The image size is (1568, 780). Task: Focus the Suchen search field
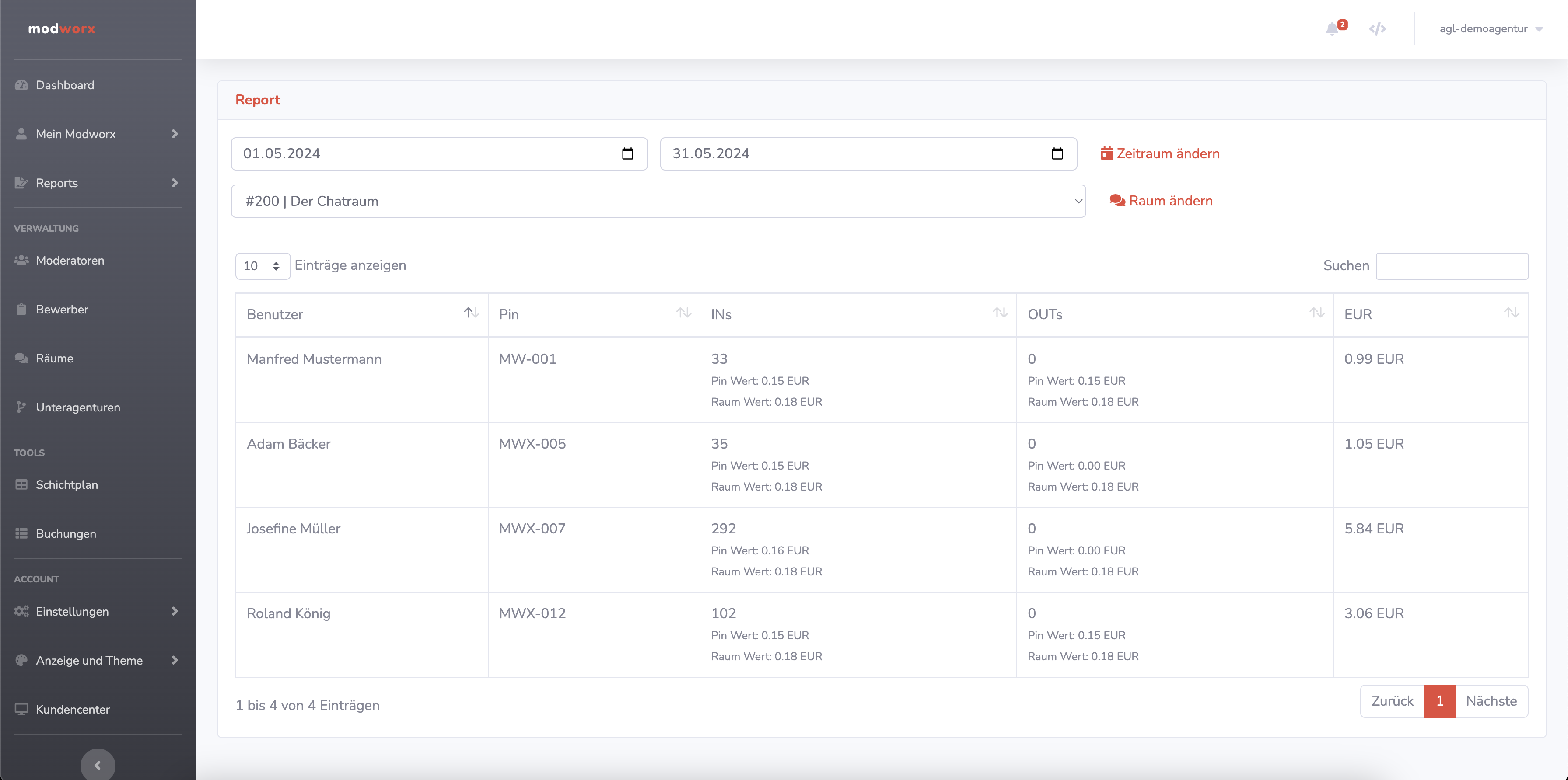(x=1451, y=266)
